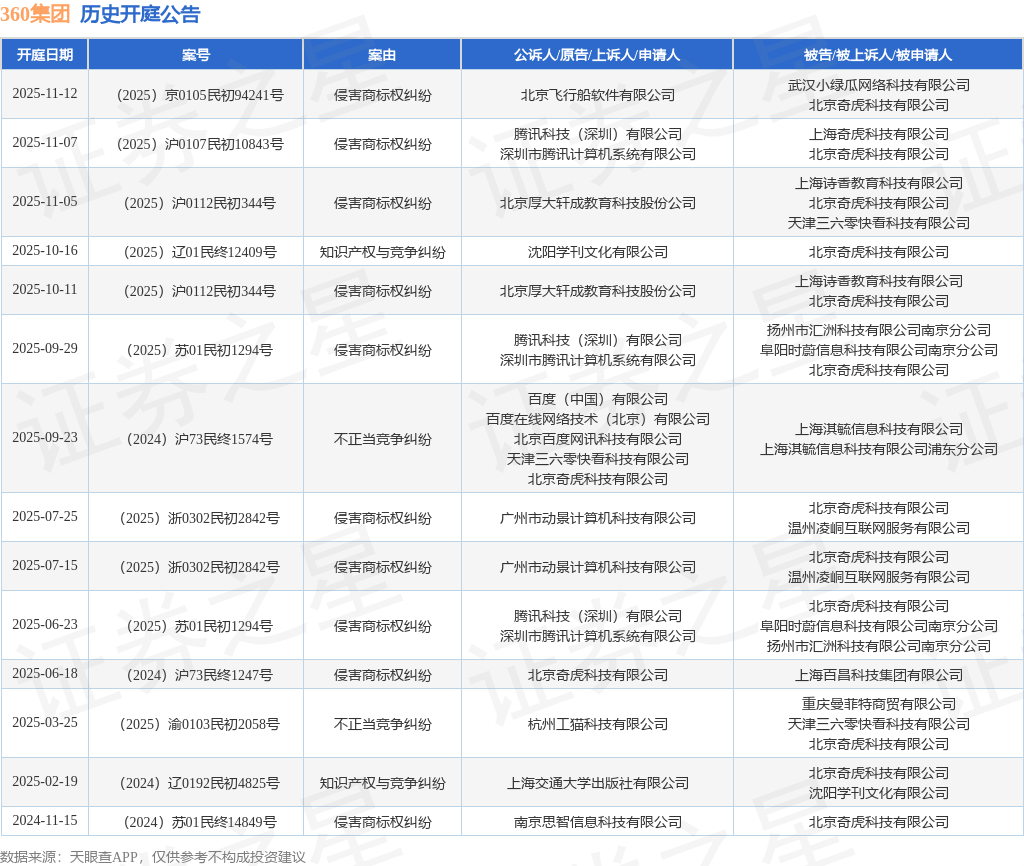Click defendant 重庆曼菲特商贸有限公司
1024x866 pixels.
(x=878, y=704)
